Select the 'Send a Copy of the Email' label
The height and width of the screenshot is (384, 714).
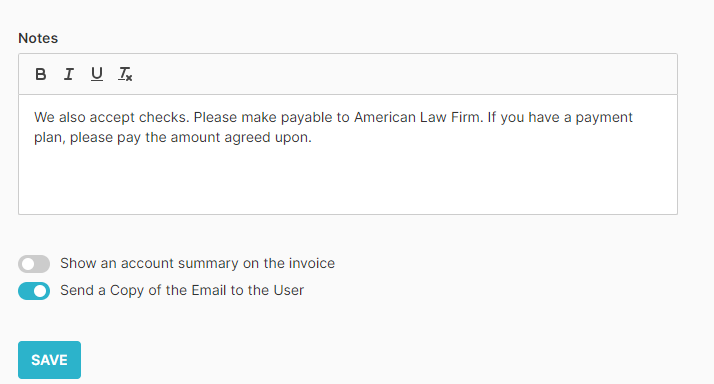click(x=182, y=290)
